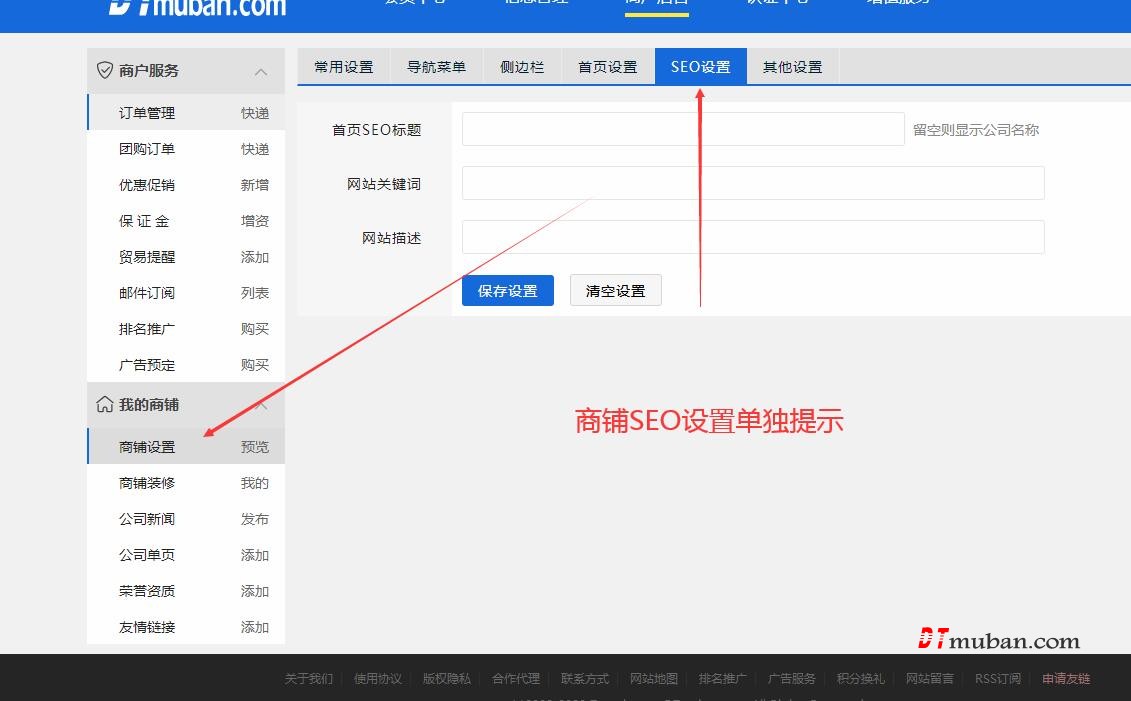Click the DTmuban.com watermark logo
This screenshot has width=1131, height=701.
coord(998,640)
